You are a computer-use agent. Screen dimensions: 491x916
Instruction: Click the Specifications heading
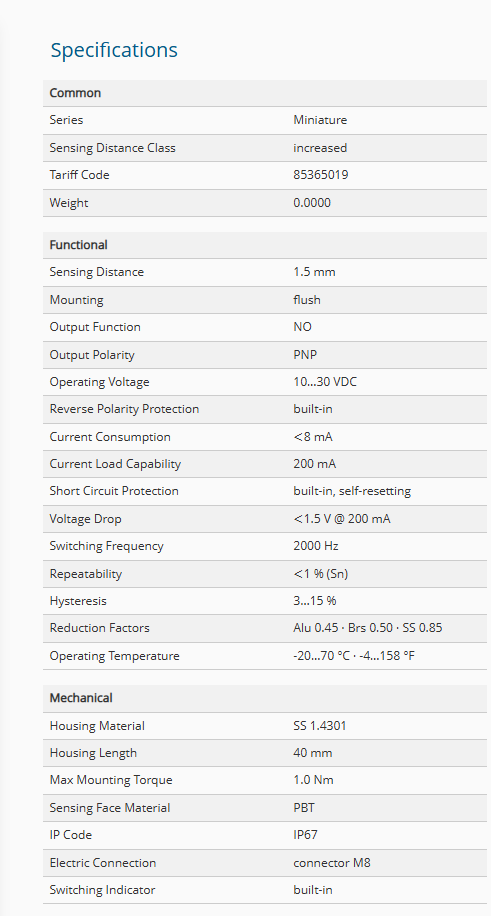point(114,50)
